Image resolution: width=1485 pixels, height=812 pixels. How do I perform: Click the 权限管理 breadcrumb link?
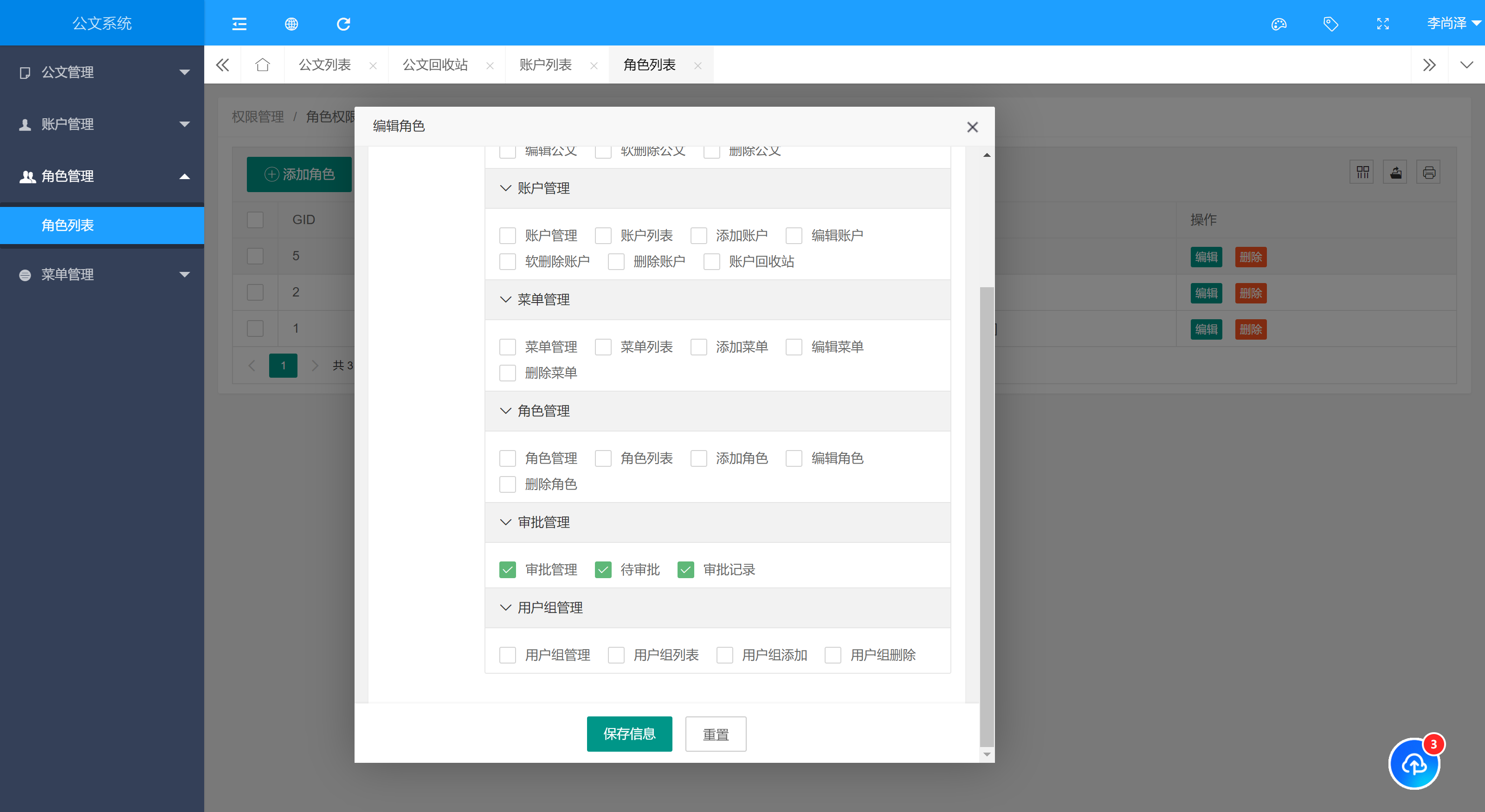tap(258, 116)
